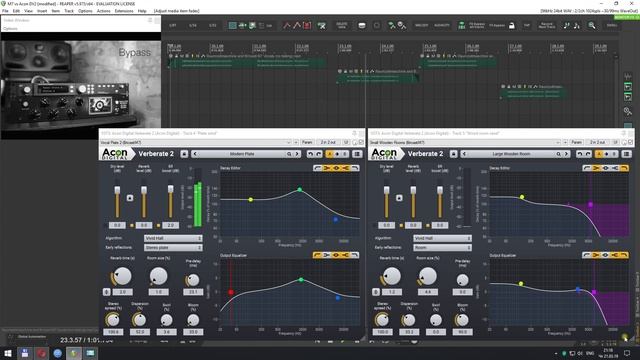
Task: Click the red envelope icon in REAPER toolbar
Action: point(307,25)
